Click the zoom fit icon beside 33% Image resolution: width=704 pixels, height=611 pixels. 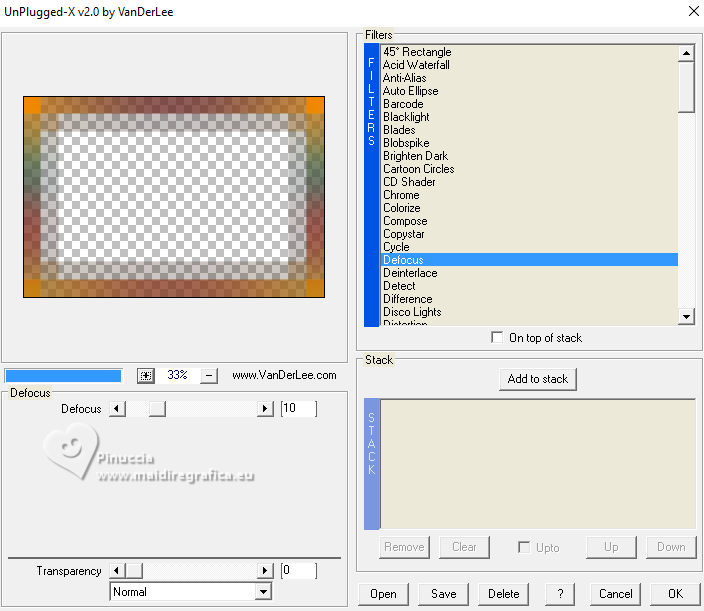pyautogui.click(x=146, y=375)
